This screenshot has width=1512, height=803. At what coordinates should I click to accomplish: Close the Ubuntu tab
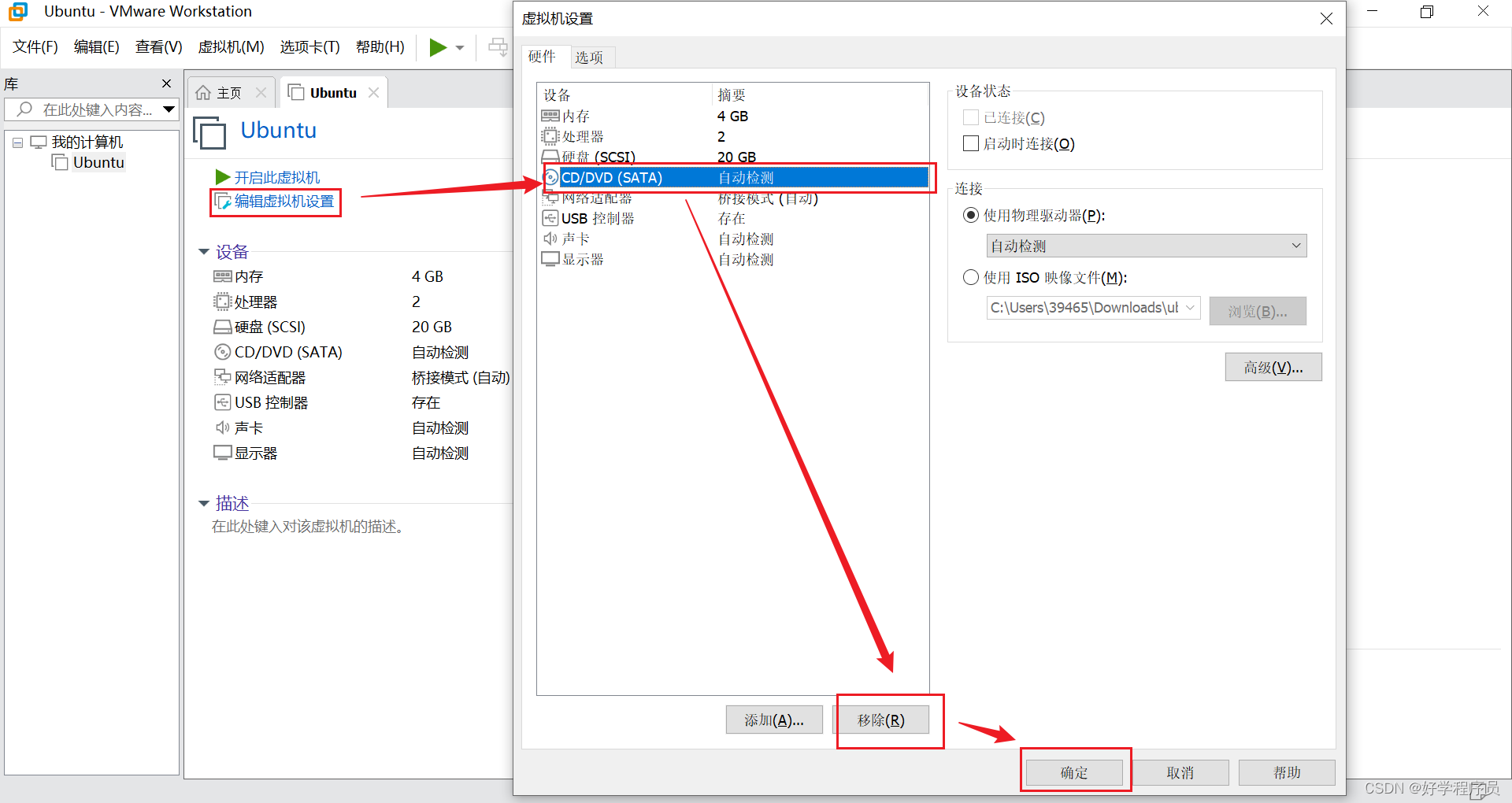[x=373, y=93]
